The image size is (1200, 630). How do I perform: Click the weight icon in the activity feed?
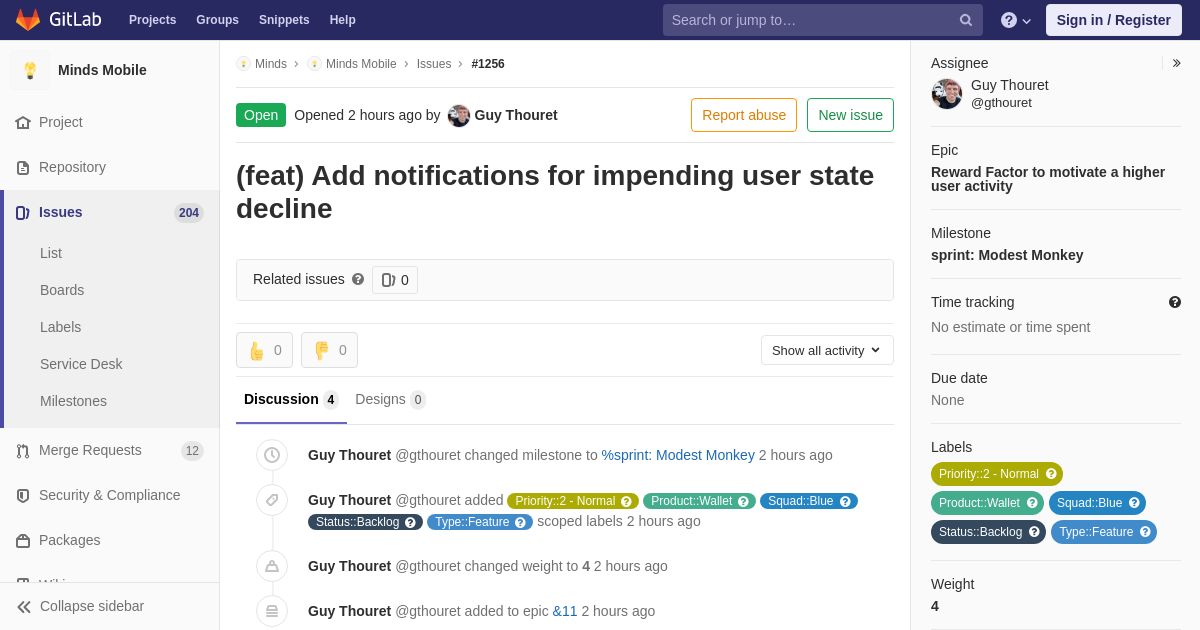point(272,566)
